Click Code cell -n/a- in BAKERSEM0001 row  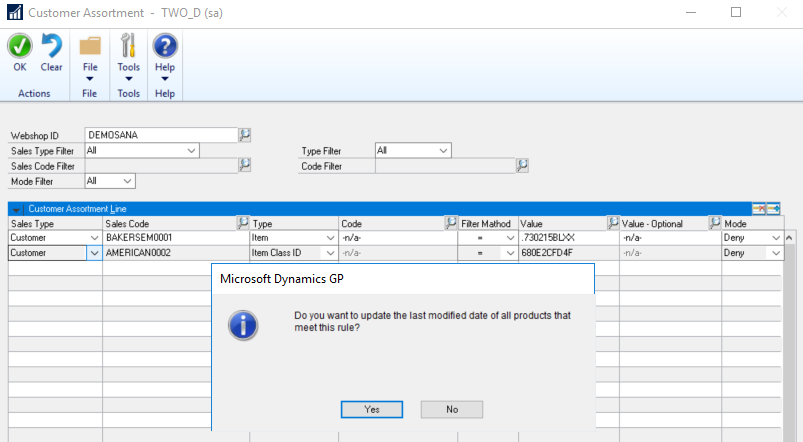point(397,238)
